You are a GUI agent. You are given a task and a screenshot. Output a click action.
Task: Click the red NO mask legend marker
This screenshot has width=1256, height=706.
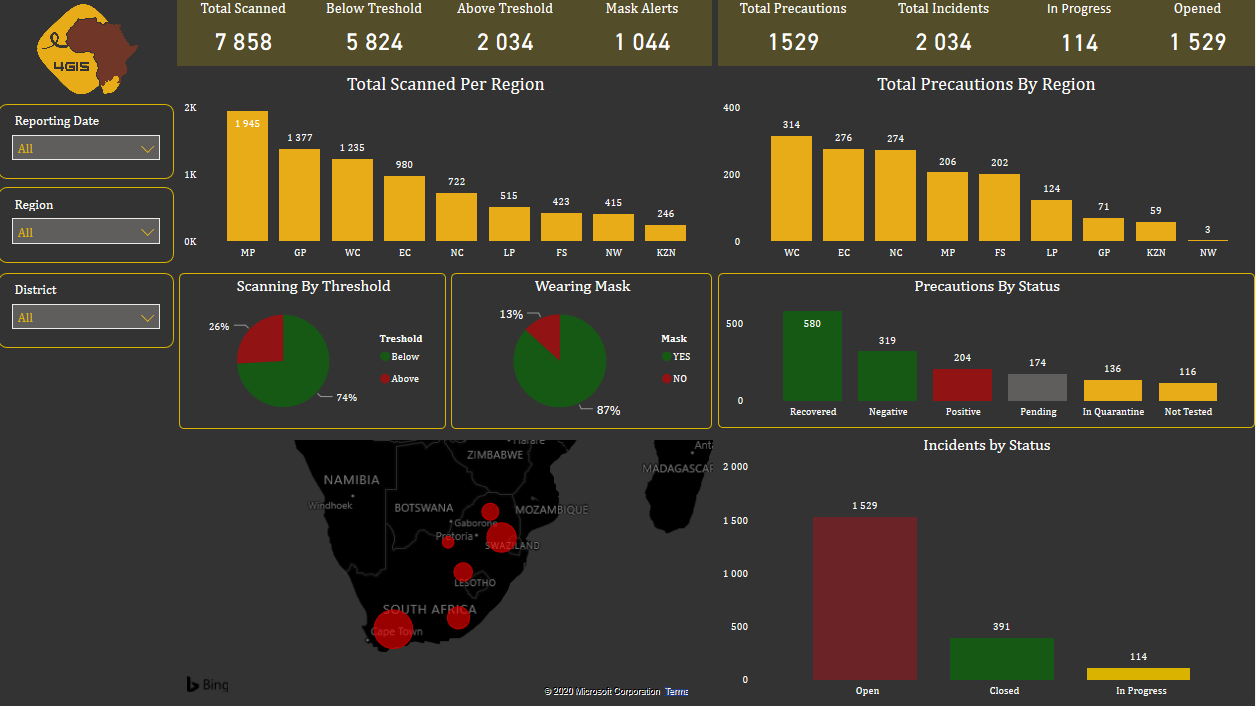666,379
